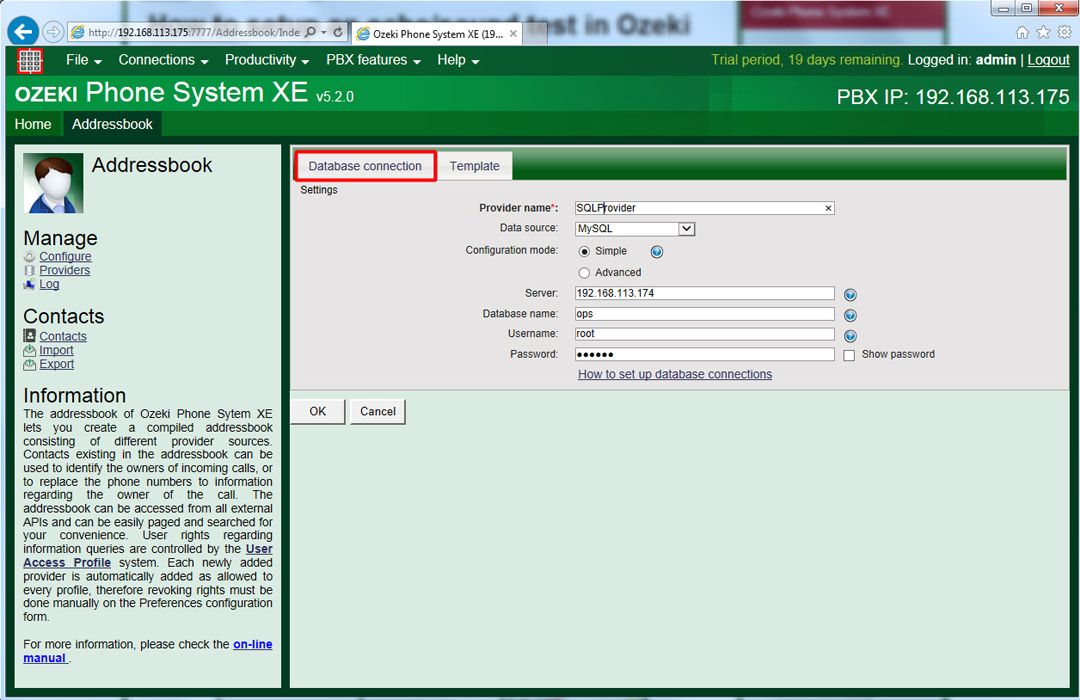Expand the File menu
This screenshot has width=1080, height=700.
point(84,60)
